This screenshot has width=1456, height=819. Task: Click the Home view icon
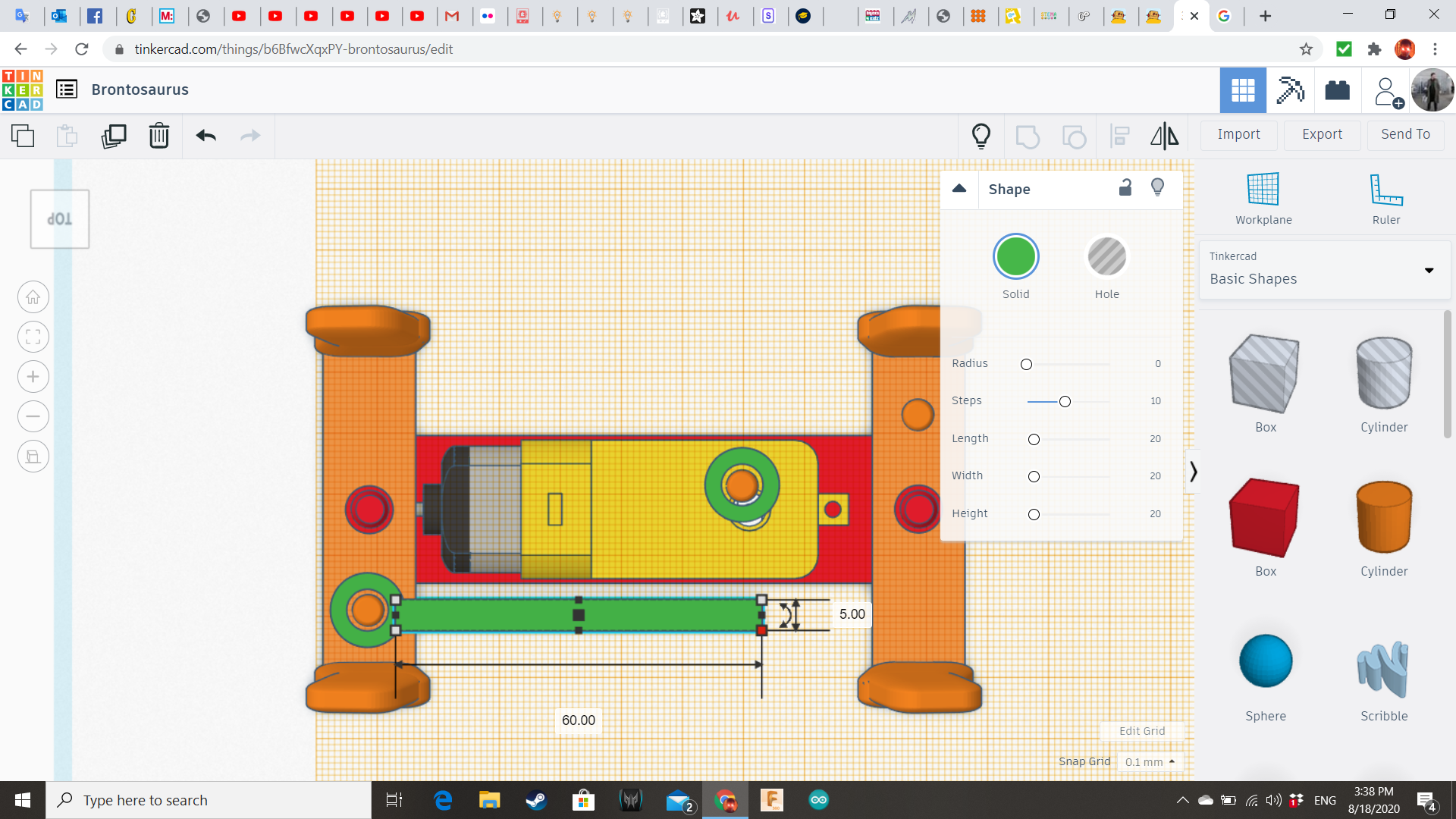point(33,297)
